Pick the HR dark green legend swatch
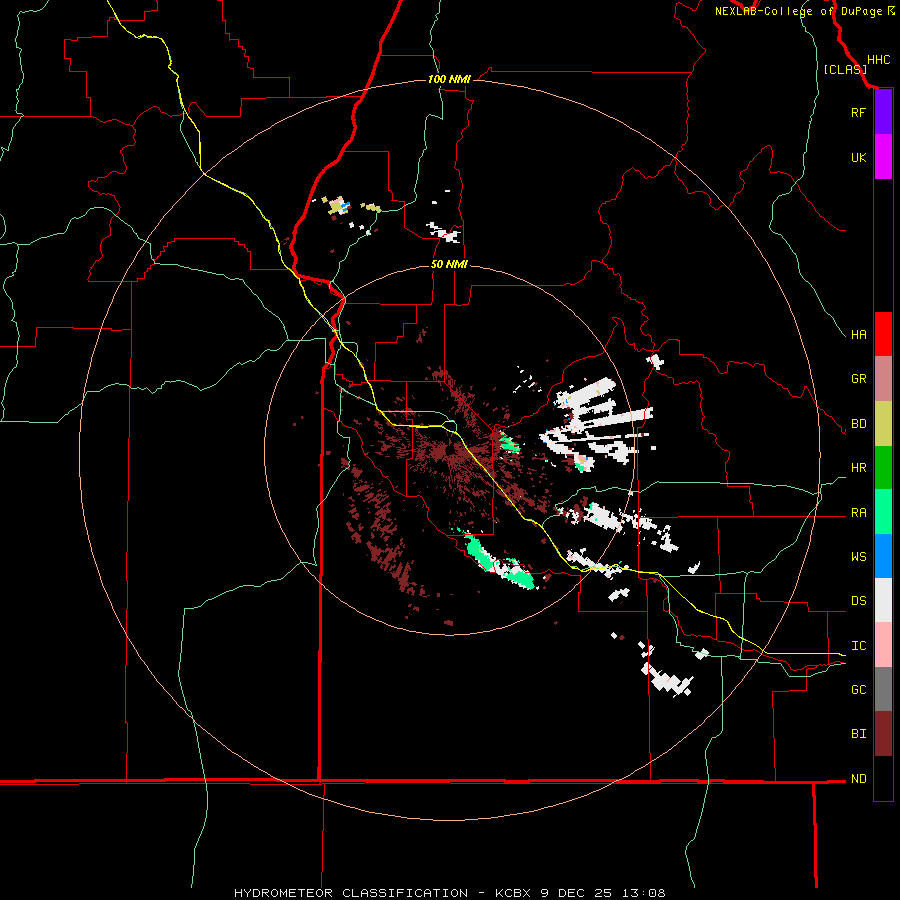Screen dimensions: 900x900 point(883,468)
